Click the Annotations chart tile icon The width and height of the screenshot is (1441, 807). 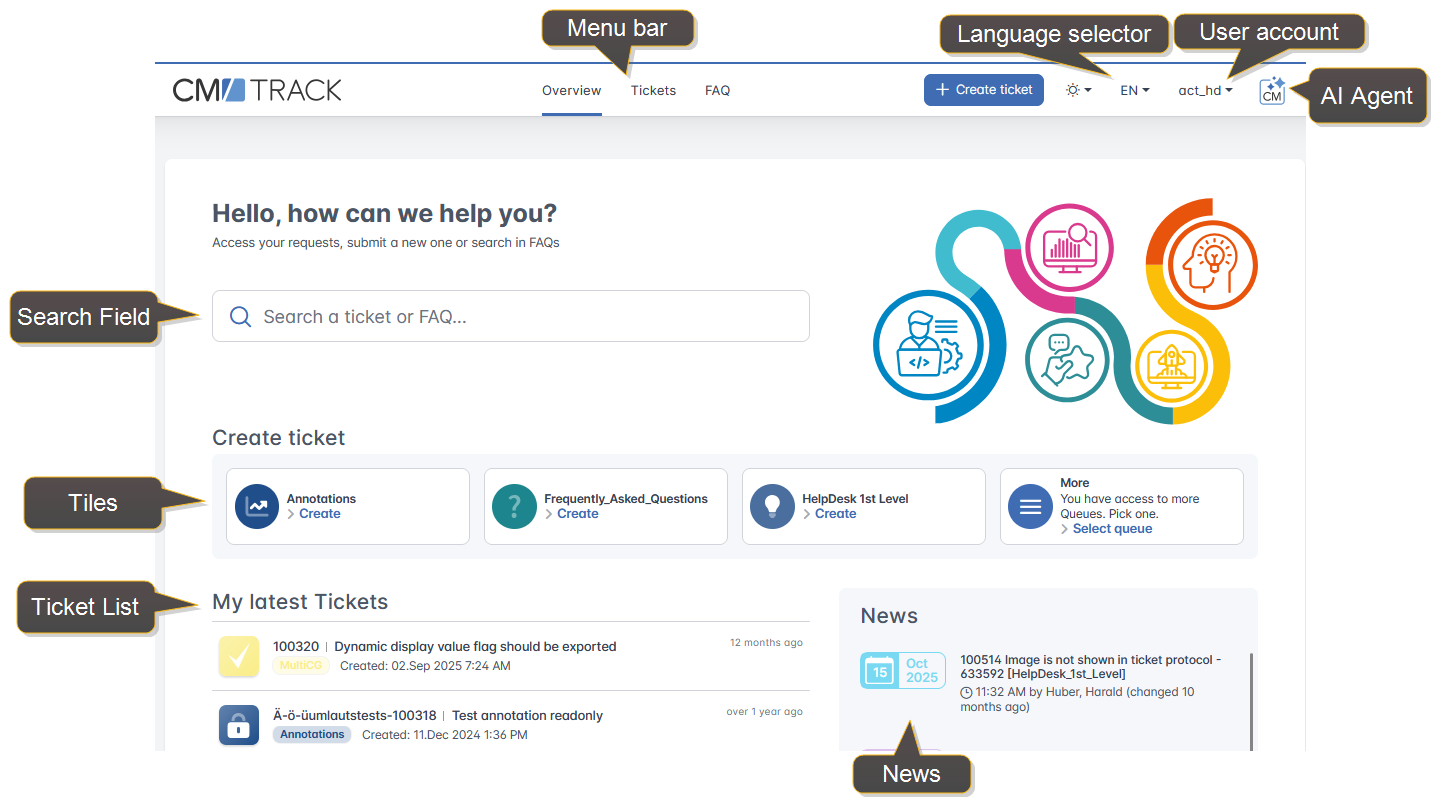coord(257,507)
